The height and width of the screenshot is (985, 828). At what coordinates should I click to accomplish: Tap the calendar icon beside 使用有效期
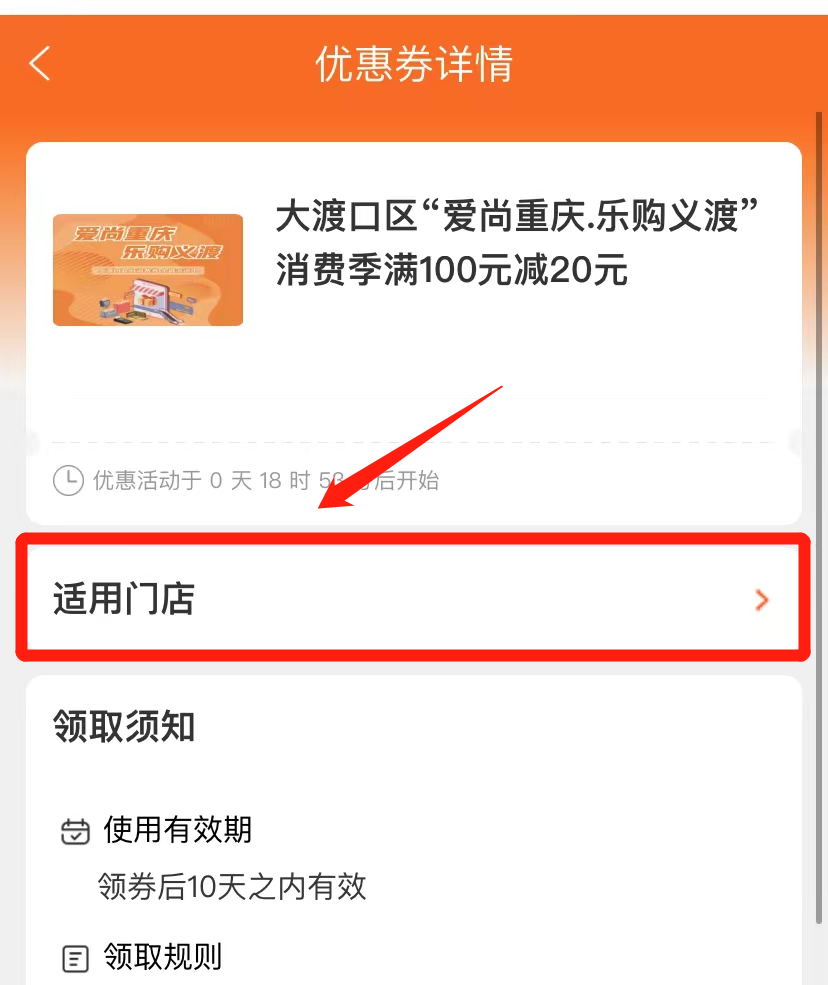pyautogui.click(x=75, y=832)
